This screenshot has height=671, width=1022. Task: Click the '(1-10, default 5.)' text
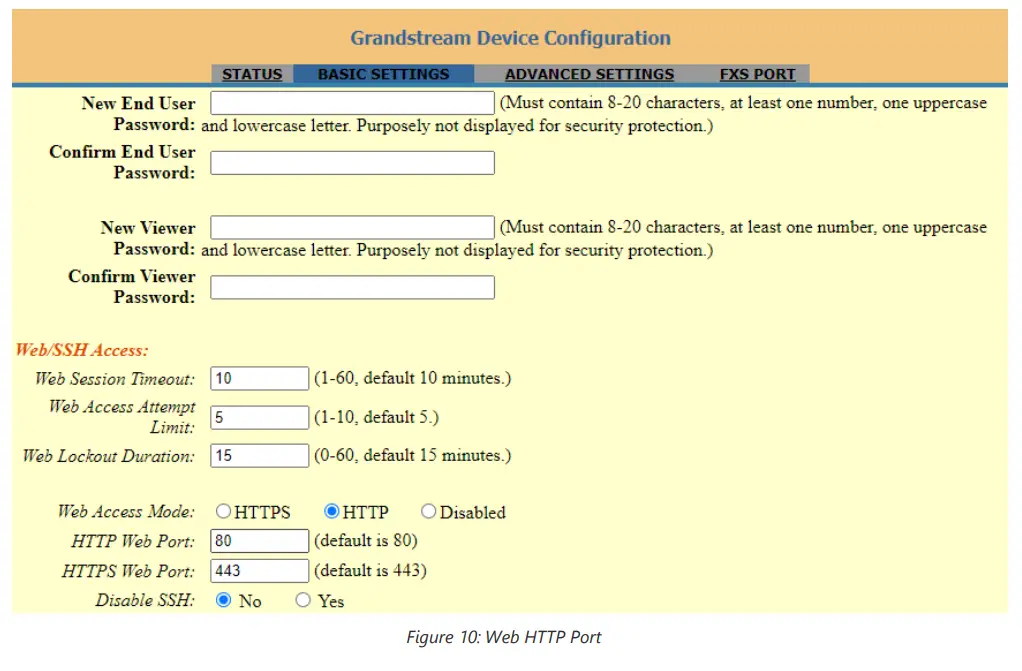[x=376, y=417]
